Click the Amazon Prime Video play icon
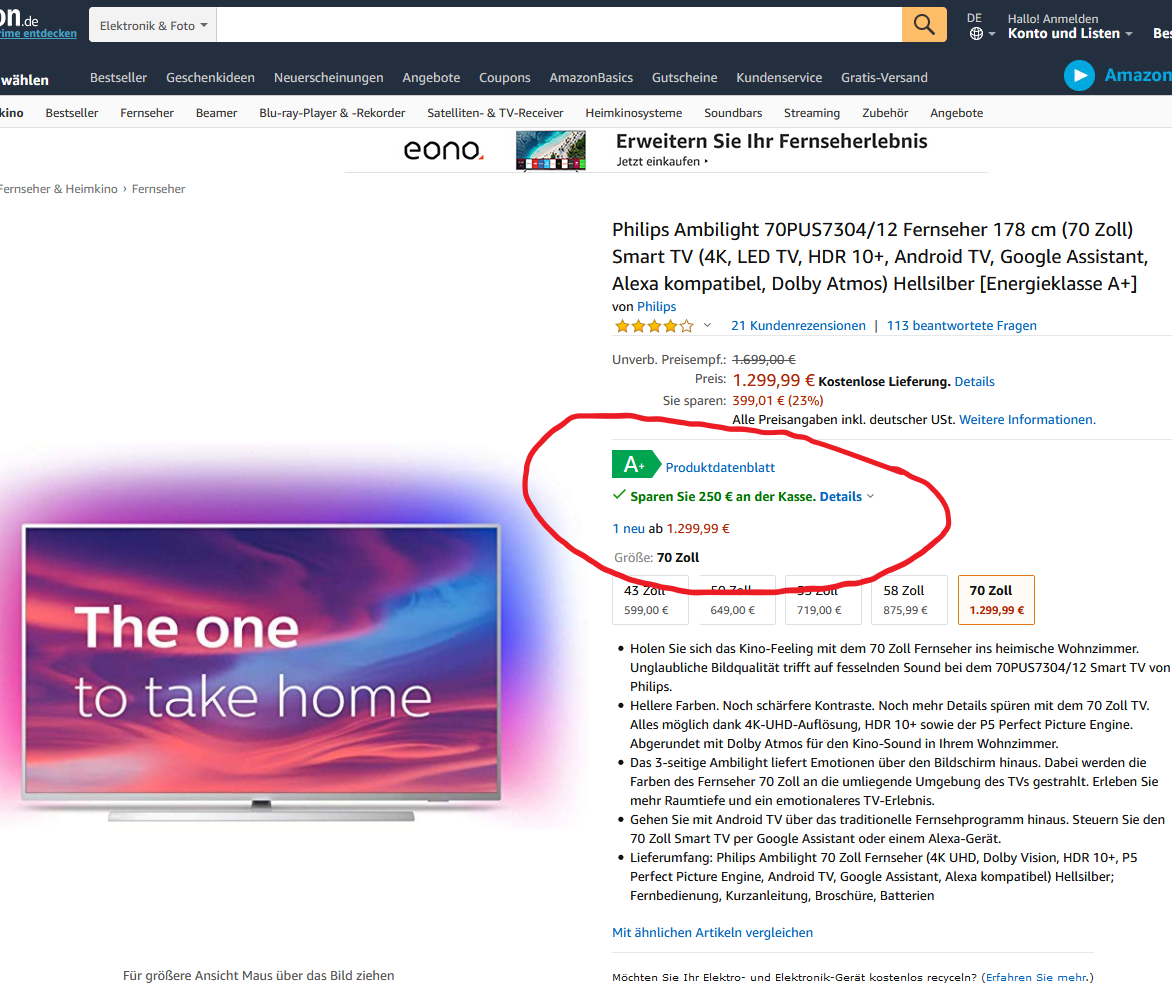Screen dimensions: 1172x1005 point(1079,76)
